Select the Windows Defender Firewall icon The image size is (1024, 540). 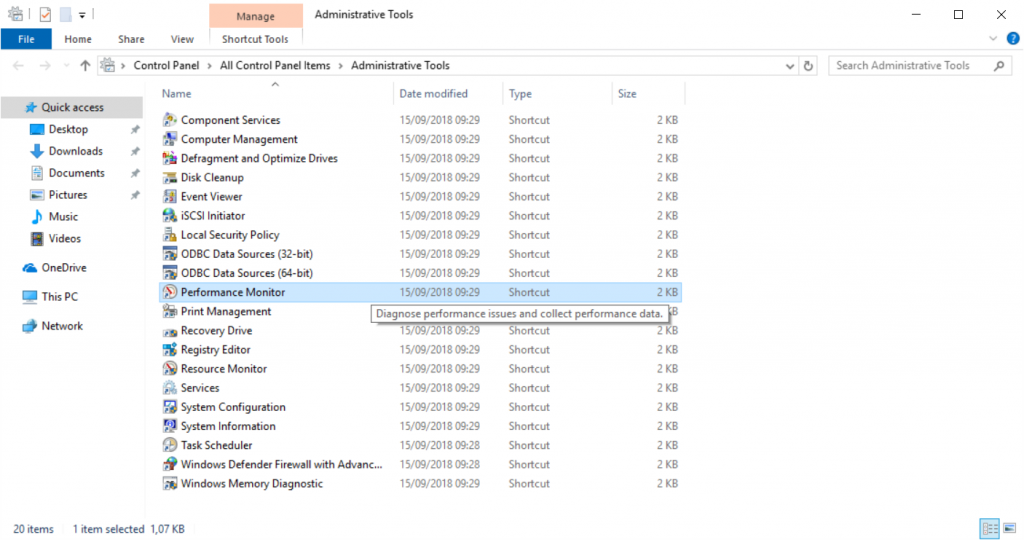(x=170, y=464)
